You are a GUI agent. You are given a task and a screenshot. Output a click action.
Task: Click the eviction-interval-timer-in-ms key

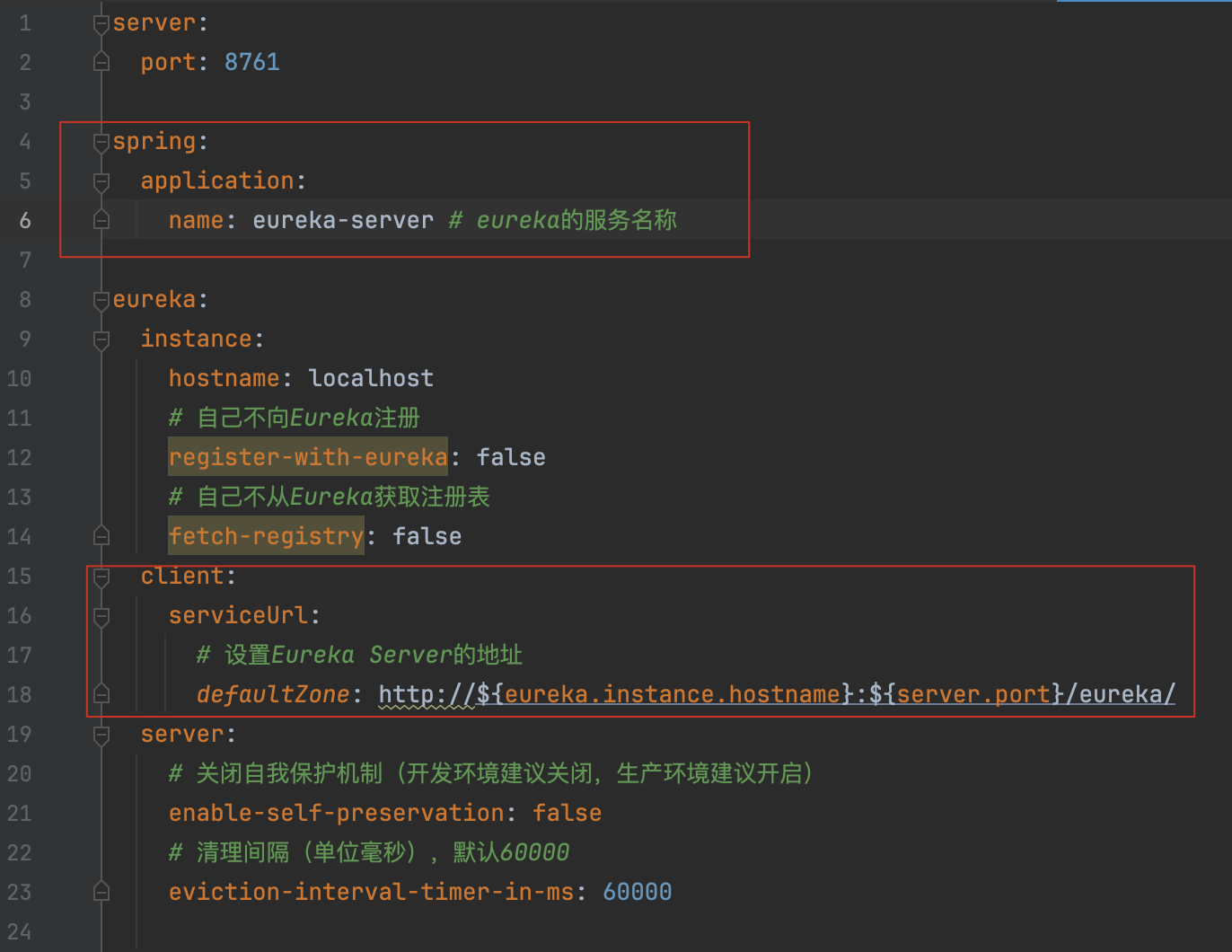click(371, 892)
